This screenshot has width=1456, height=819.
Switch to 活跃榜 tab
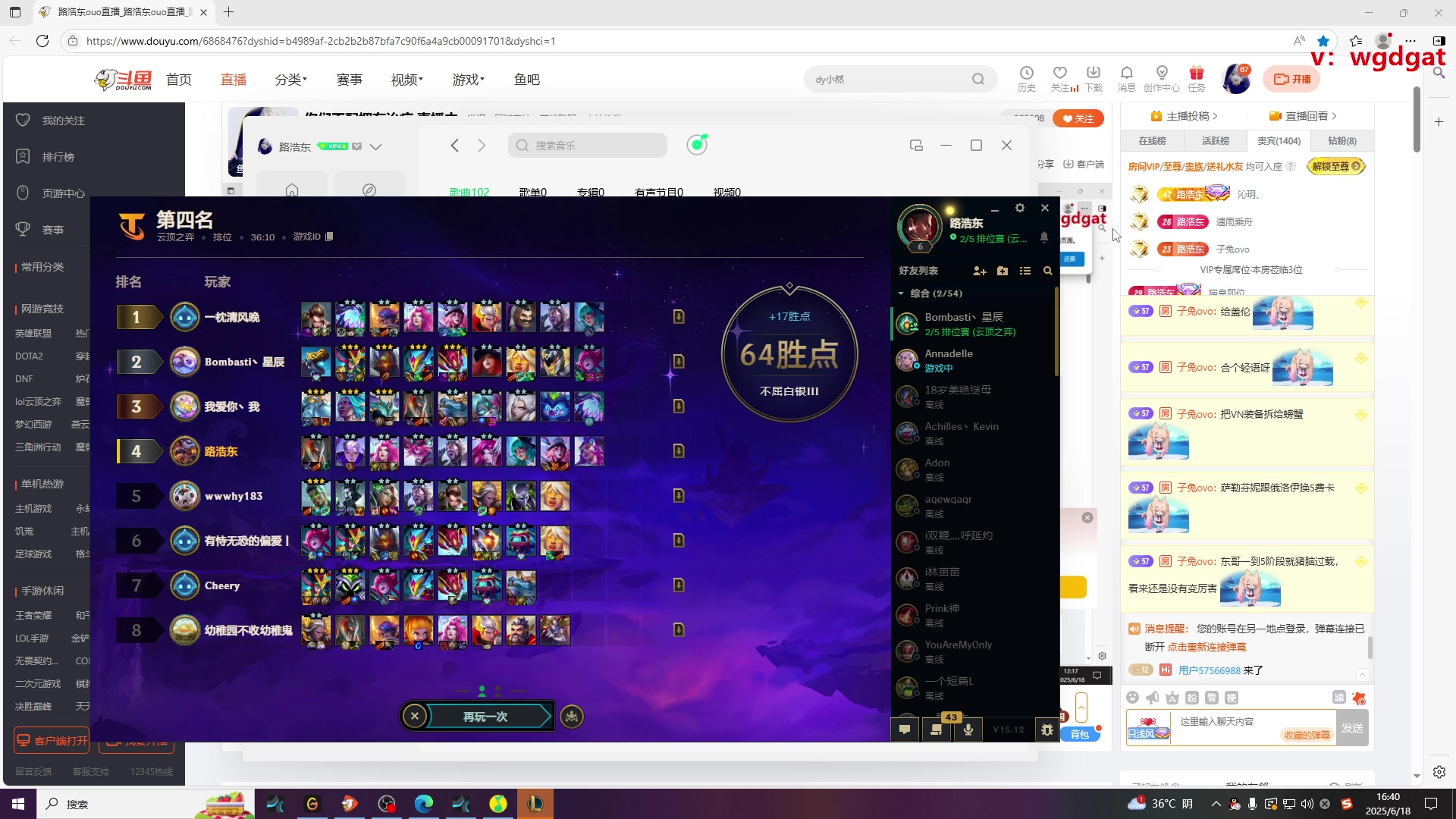tap(1216, 141)
